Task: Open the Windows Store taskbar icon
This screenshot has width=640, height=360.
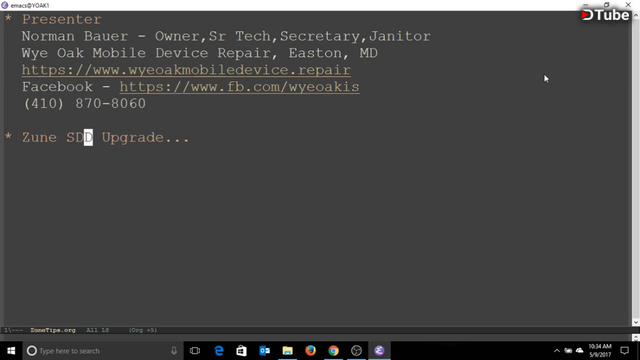Action: (x=241, y=351)
